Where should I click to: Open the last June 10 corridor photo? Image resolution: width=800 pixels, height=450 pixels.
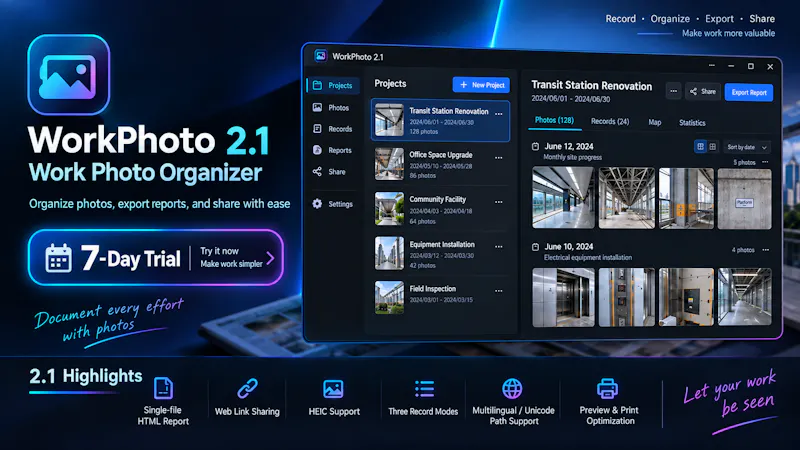744,296
